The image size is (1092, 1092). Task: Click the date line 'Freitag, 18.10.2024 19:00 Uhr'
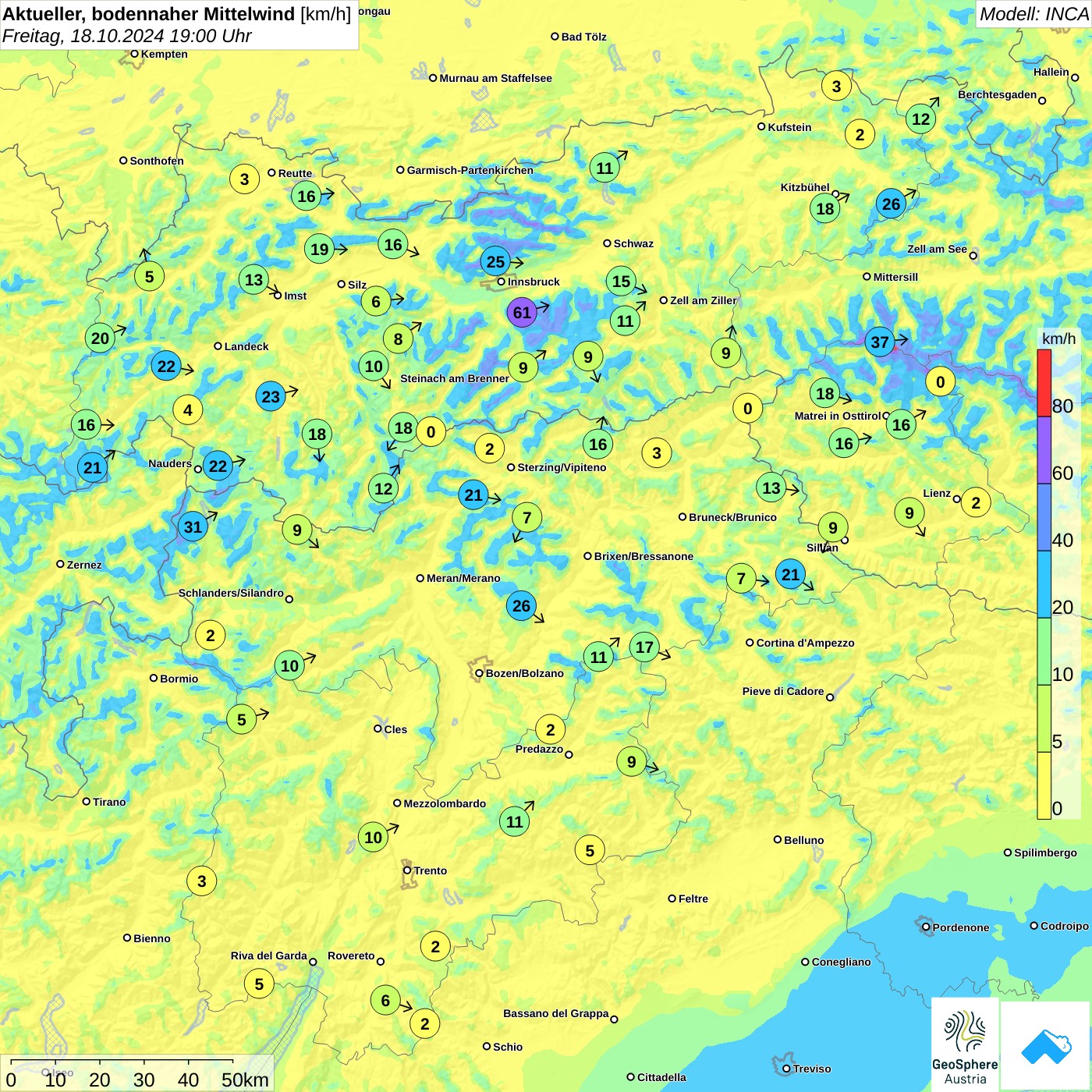click(127, 36)
